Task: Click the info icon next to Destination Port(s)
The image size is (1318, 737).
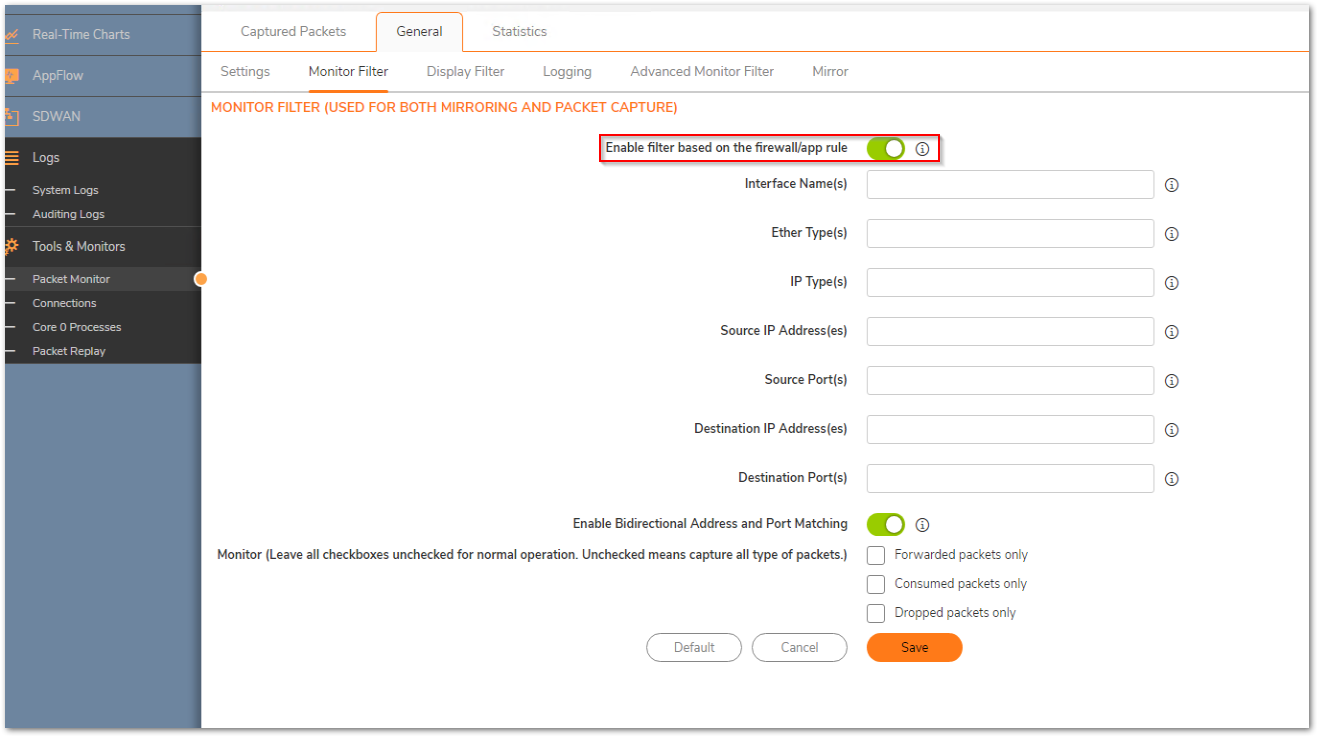Action: coord(1171,479)
